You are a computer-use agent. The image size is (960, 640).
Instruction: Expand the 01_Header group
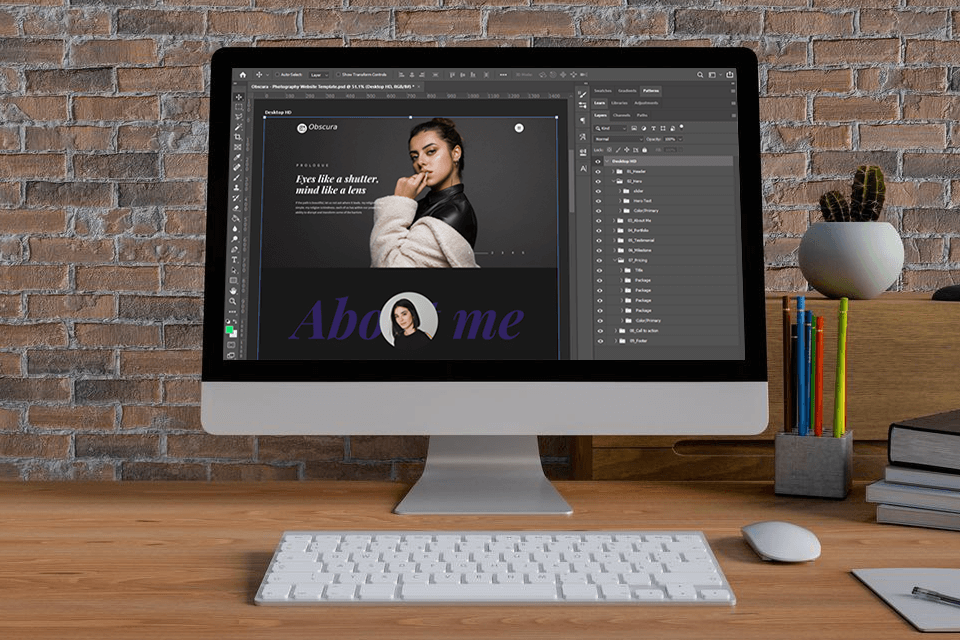[613, 171]
